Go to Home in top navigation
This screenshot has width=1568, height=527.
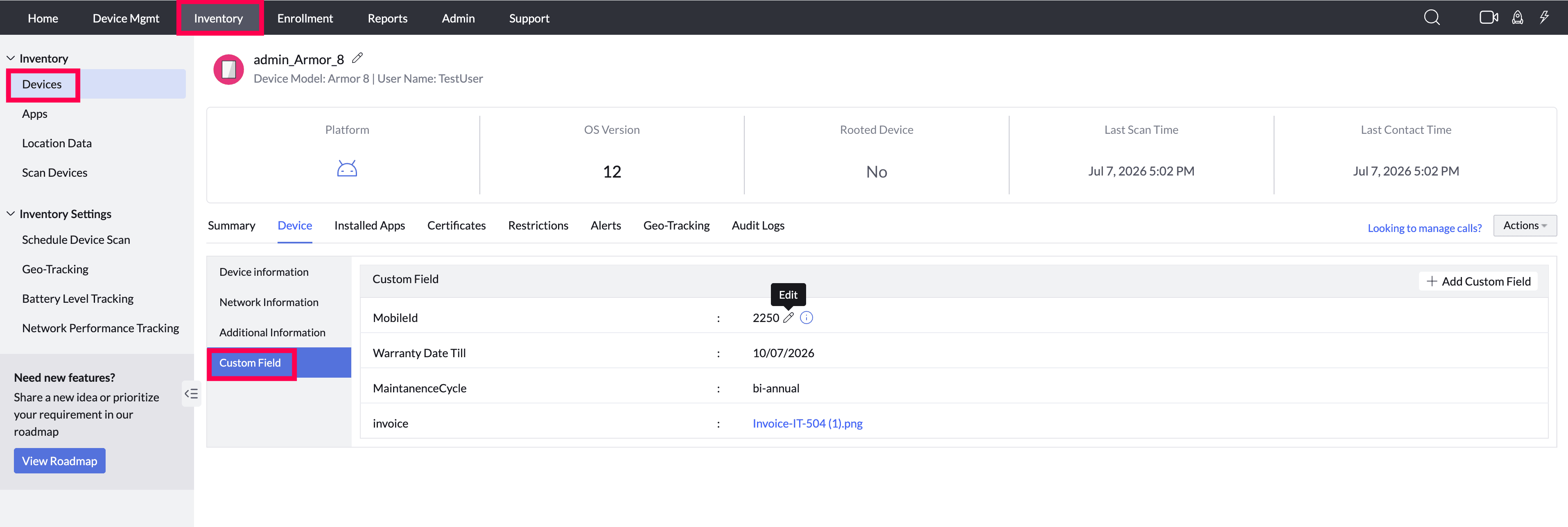click(43, 18)
